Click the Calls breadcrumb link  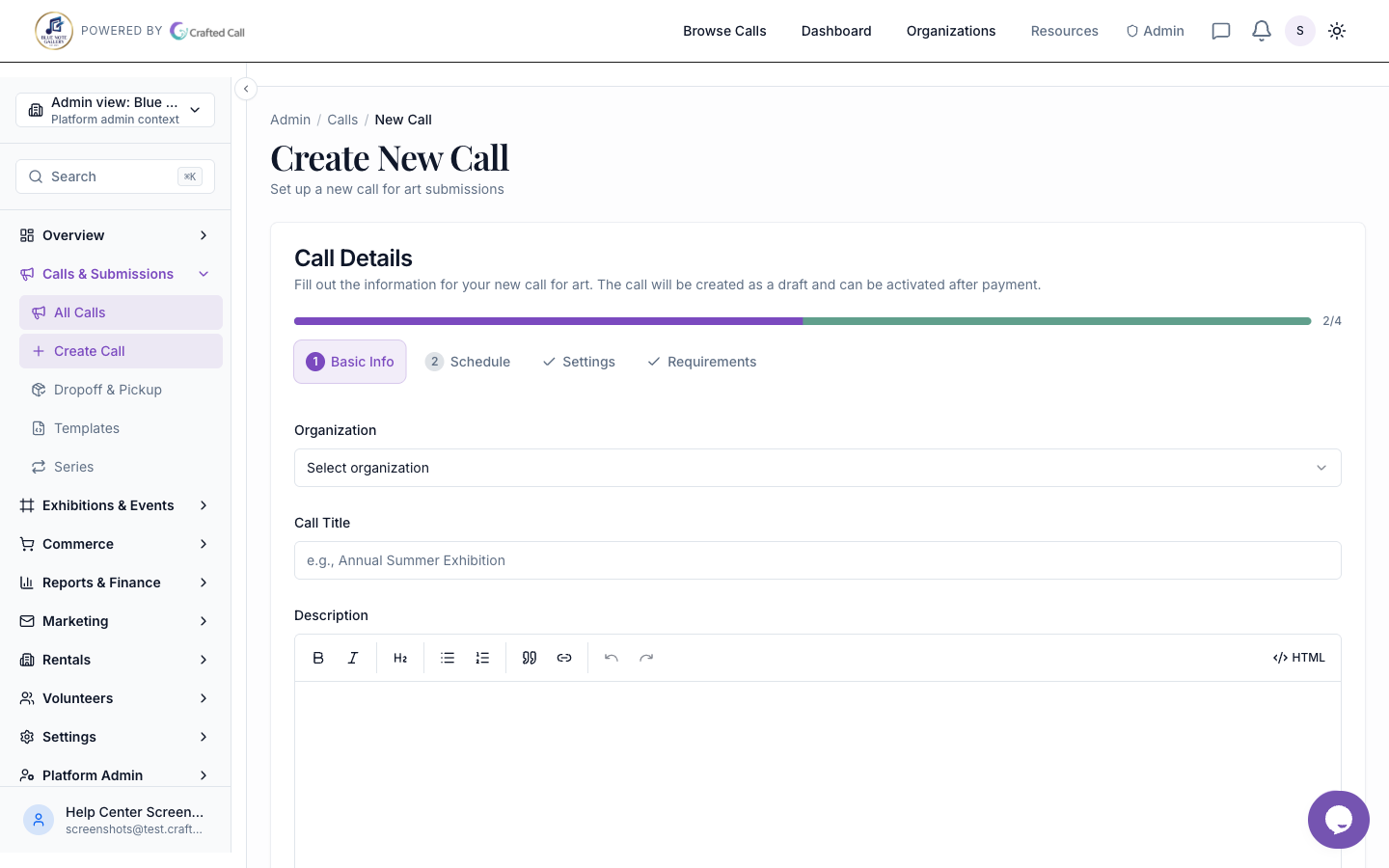coord(342,120)
